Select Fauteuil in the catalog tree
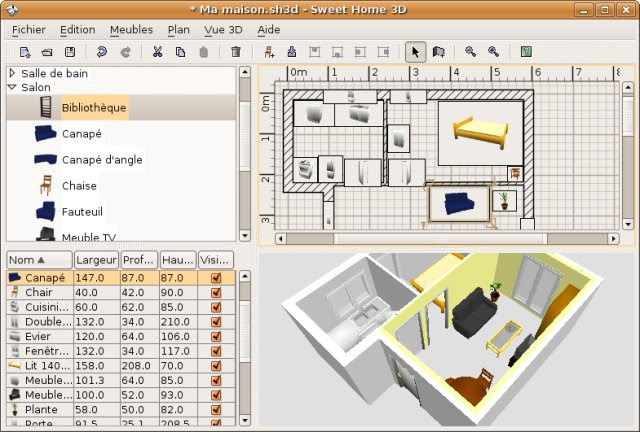Screen dimensions: 640x432 [82, 212]
